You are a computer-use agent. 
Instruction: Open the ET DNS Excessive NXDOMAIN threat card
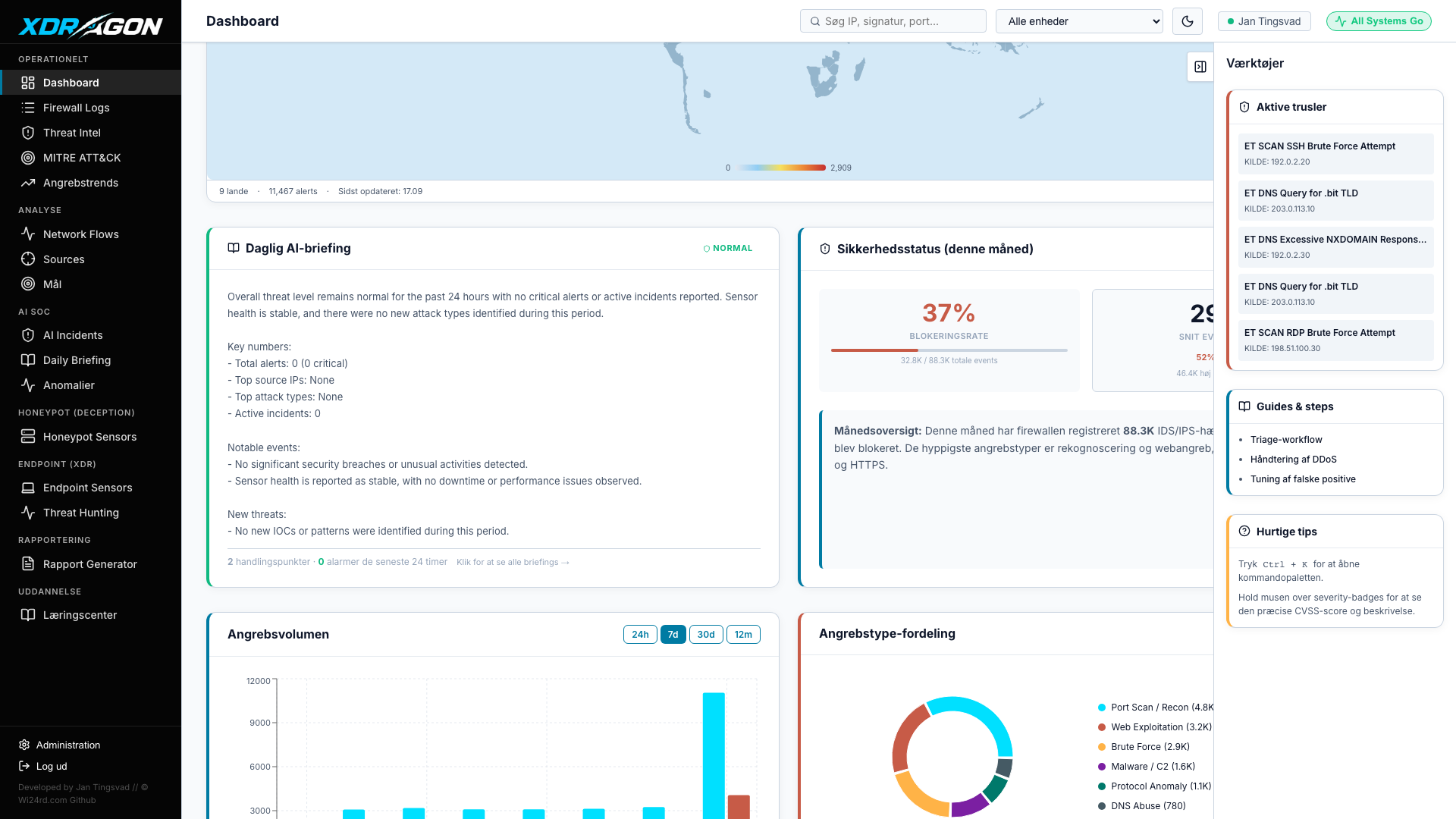[1336, 247]
